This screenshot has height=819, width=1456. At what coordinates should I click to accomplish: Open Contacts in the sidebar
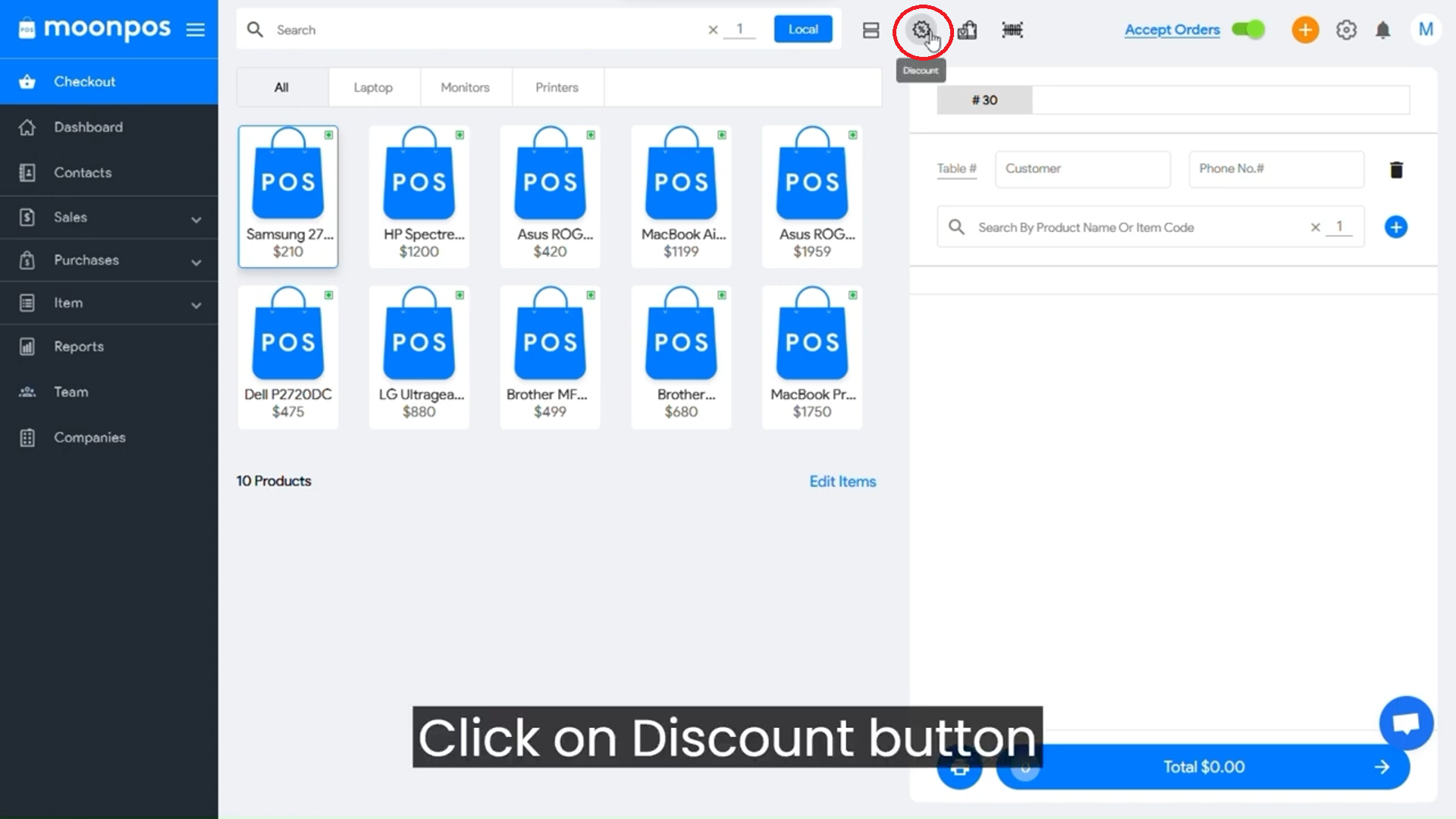click(x=109, y=173)
